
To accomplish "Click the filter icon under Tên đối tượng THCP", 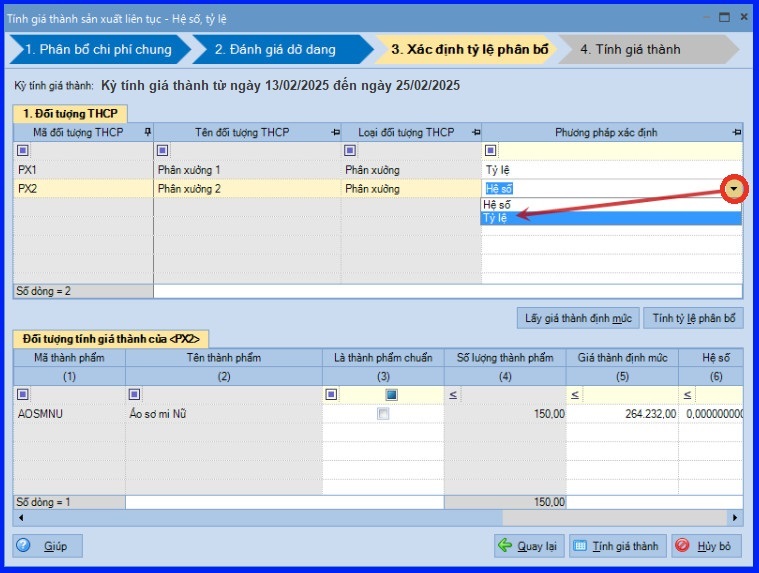I will [x=162, y=151].
